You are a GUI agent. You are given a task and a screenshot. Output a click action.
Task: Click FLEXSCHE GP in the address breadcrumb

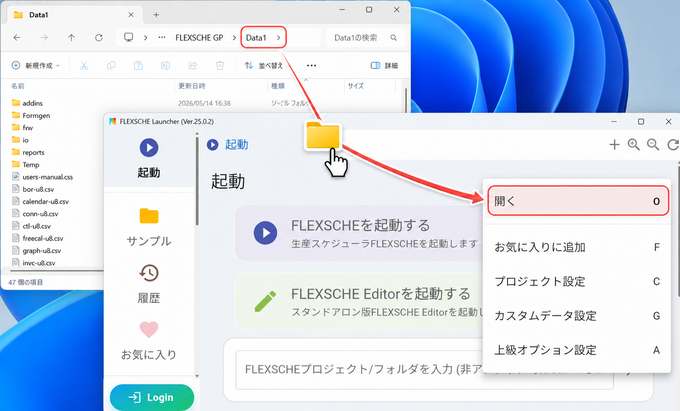[199, 38]
